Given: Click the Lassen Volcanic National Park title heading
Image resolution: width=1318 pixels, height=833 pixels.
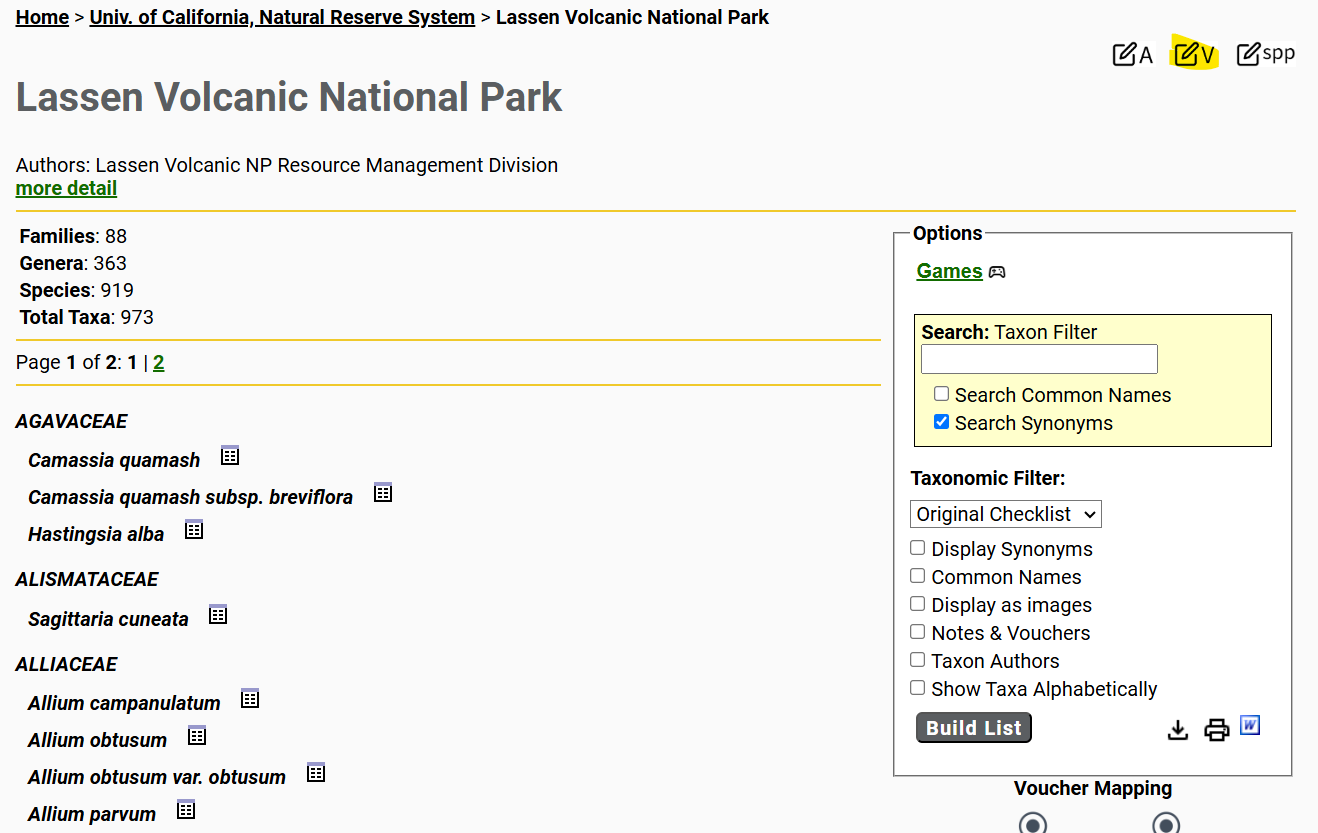Looking at the screenshot, I should 289,97.
